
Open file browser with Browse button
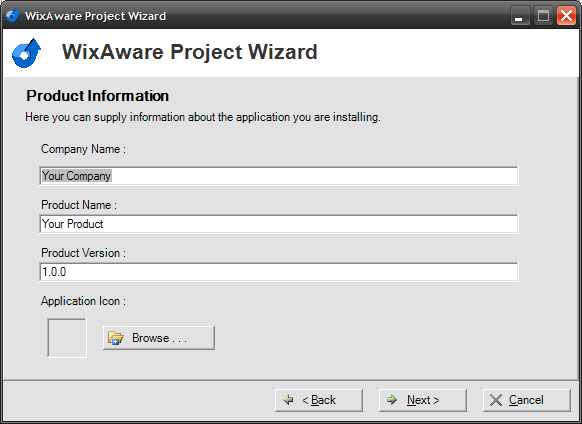pos(159,338)
